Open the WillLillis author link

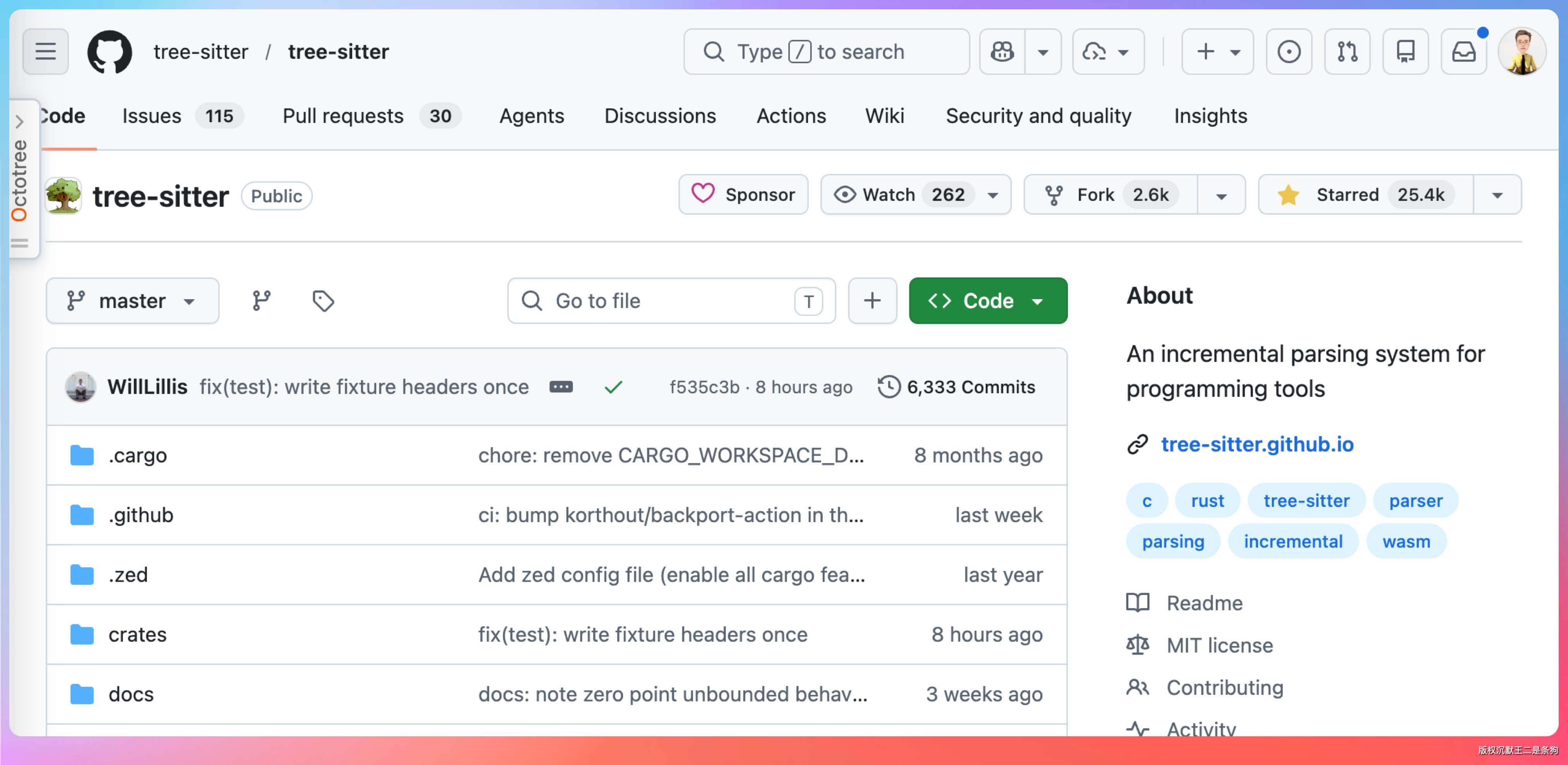click(147, 387)
